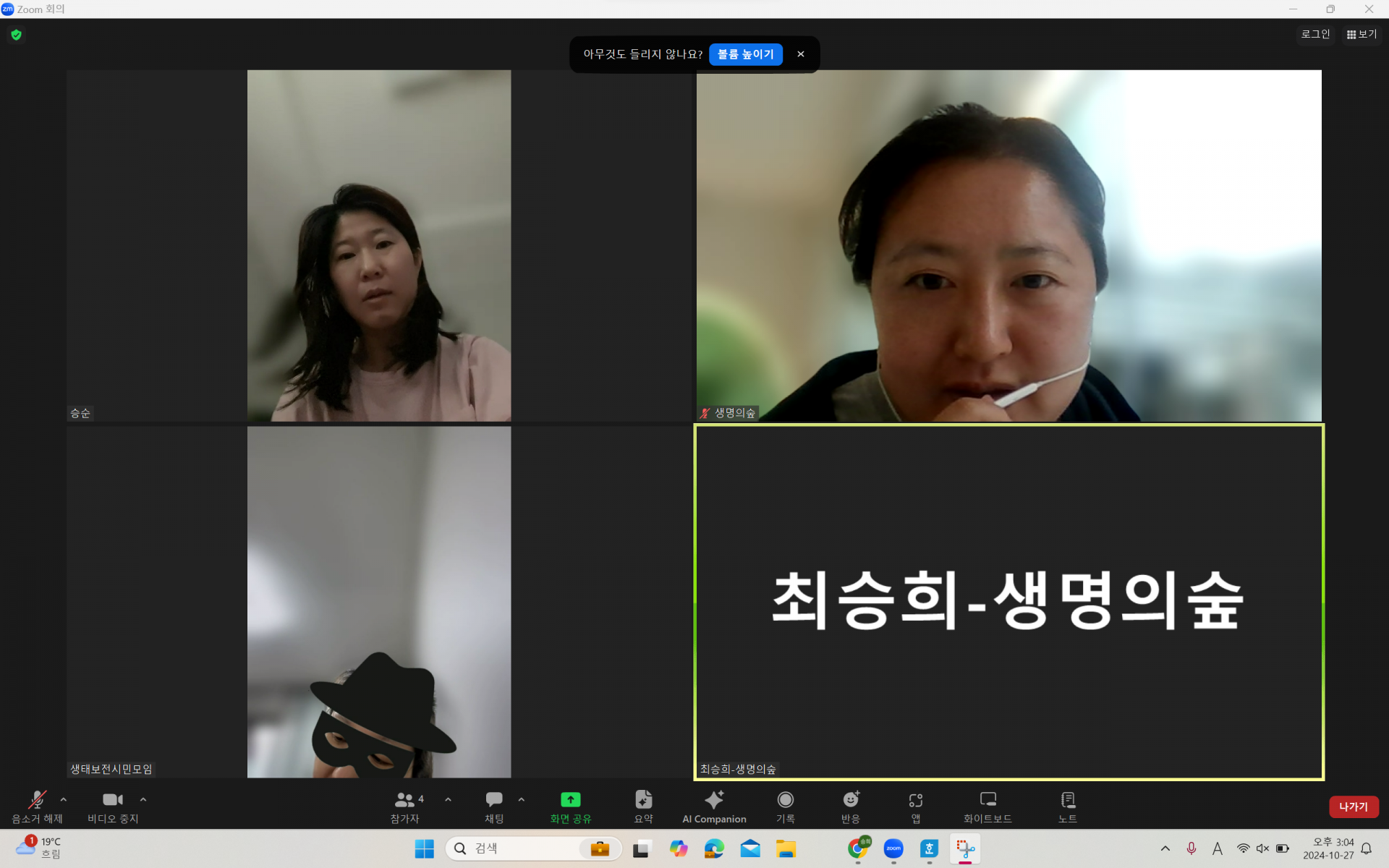This screenshot has height=868, width=1389.
Task: Click the 로그인 sign-in button
Action: (1315, 34)
